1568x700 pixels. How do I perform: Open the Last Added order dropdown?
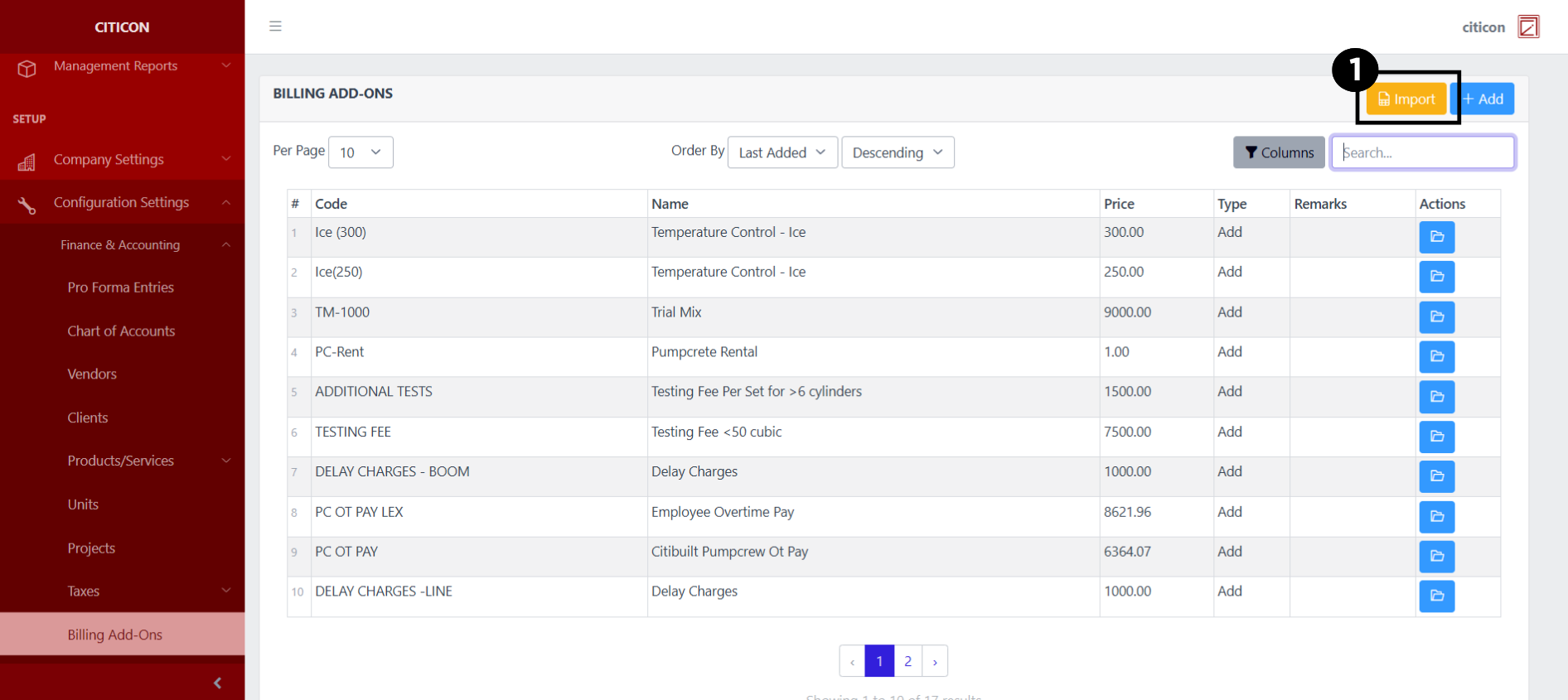tap(782, 152)
